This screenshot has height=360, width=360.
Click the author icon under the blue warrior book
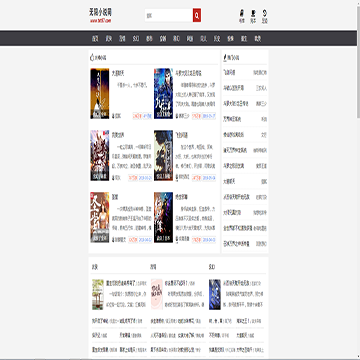(177, 116)
